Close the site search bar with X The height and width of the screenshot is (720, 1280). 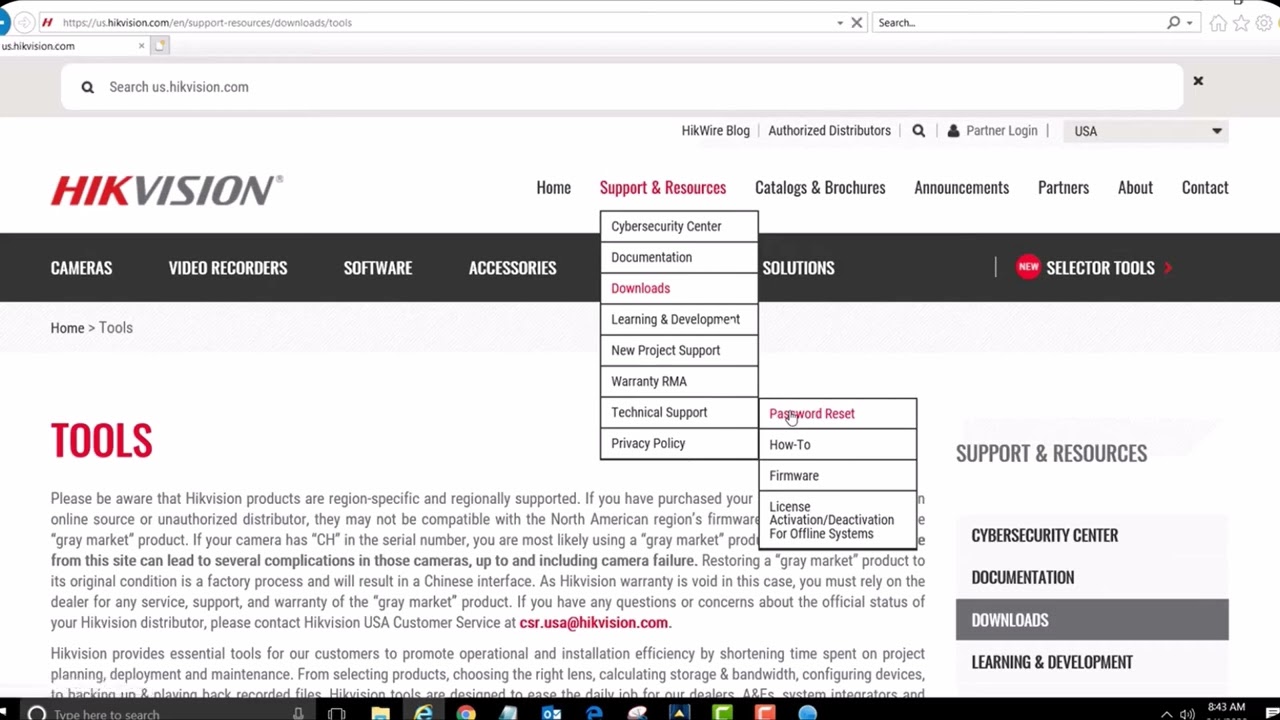coord(1198,81)
